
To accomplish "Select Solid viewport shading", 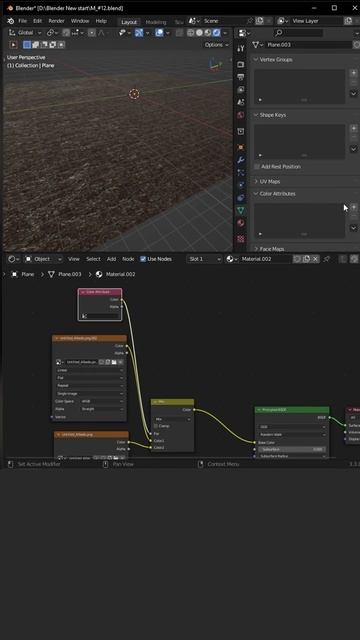I will pos(199,33).
